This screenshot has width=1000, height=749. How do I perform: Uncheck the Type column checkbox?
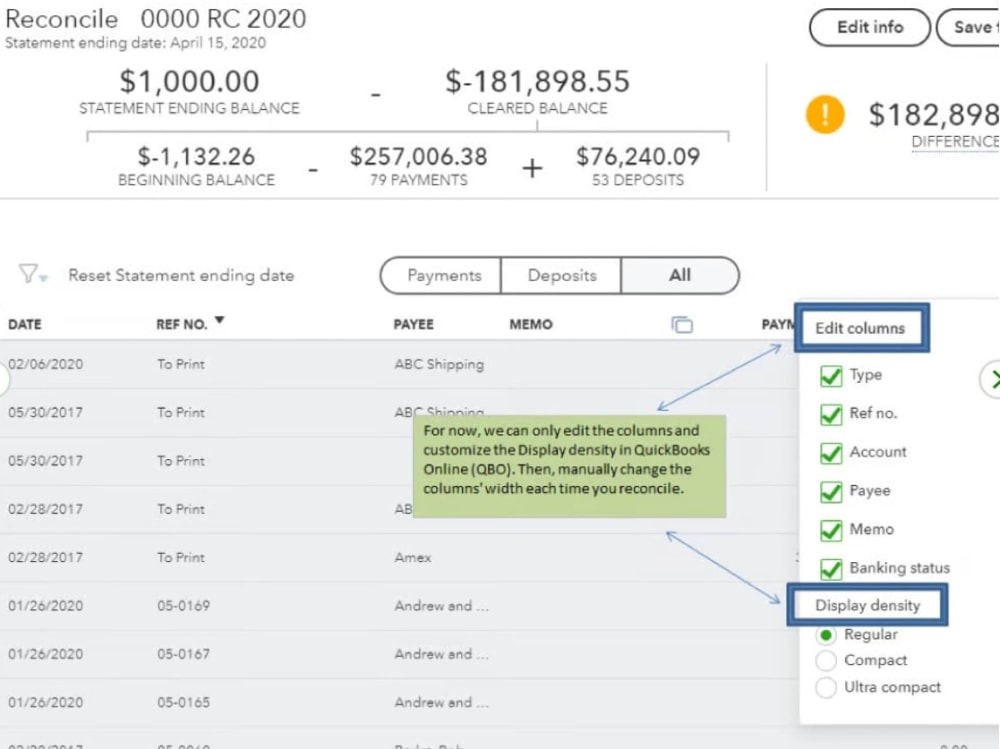[x=831, y=376]
